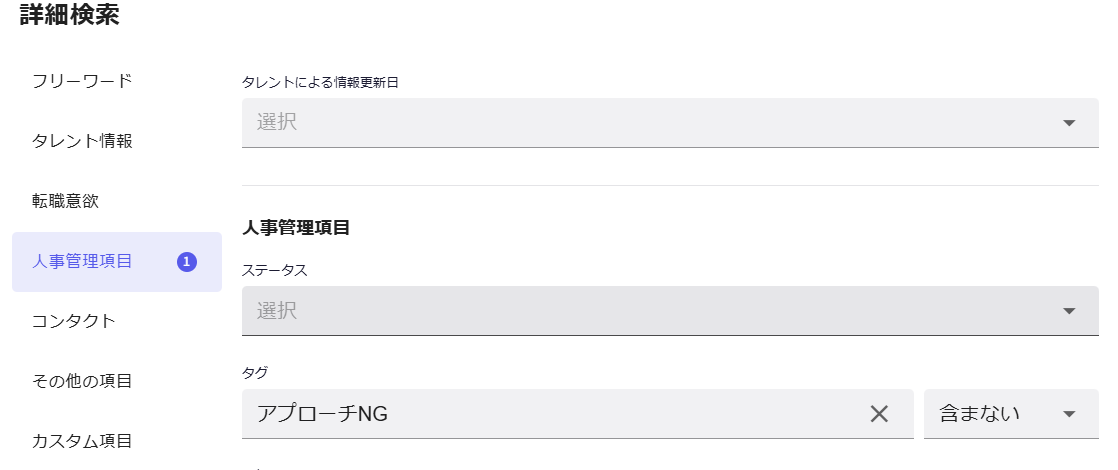1118x470 pixels.
Task: Navigate to カスタム項目
Action: [82, 441]
